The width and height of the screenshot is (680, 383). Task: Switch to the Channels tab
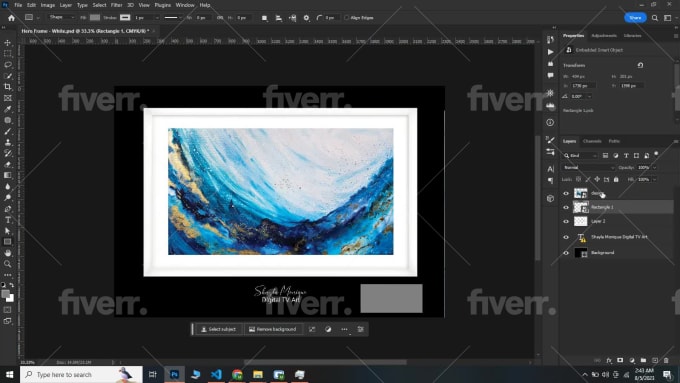click(592, 141)
